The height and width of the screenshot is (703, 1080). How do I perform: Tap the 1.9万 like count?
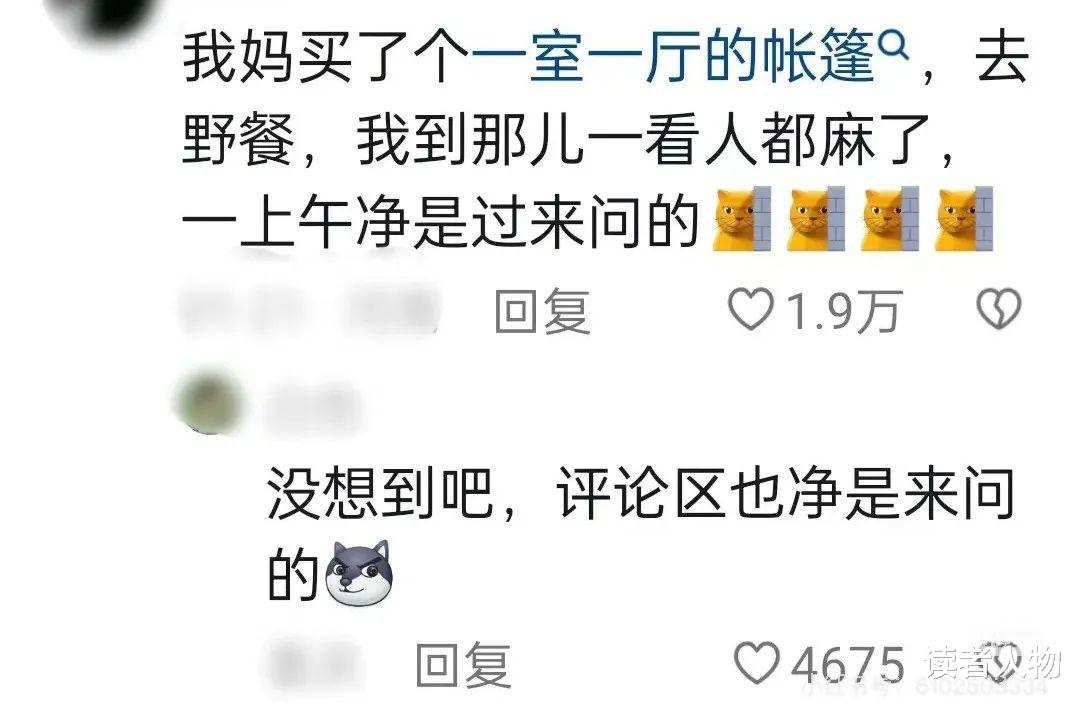pyautogui.click(x=843, y=311)
